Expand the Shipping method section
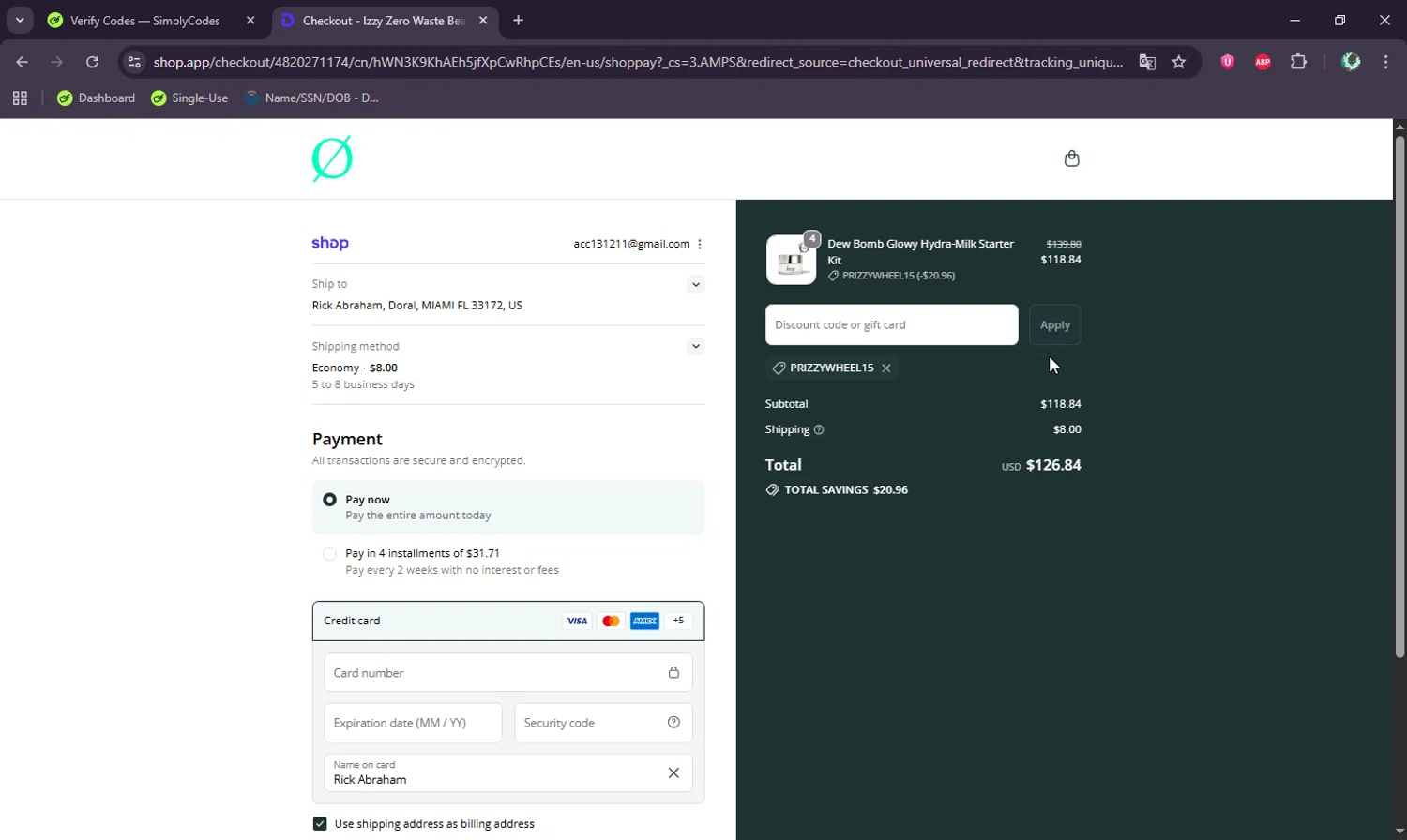 (695, 346)
